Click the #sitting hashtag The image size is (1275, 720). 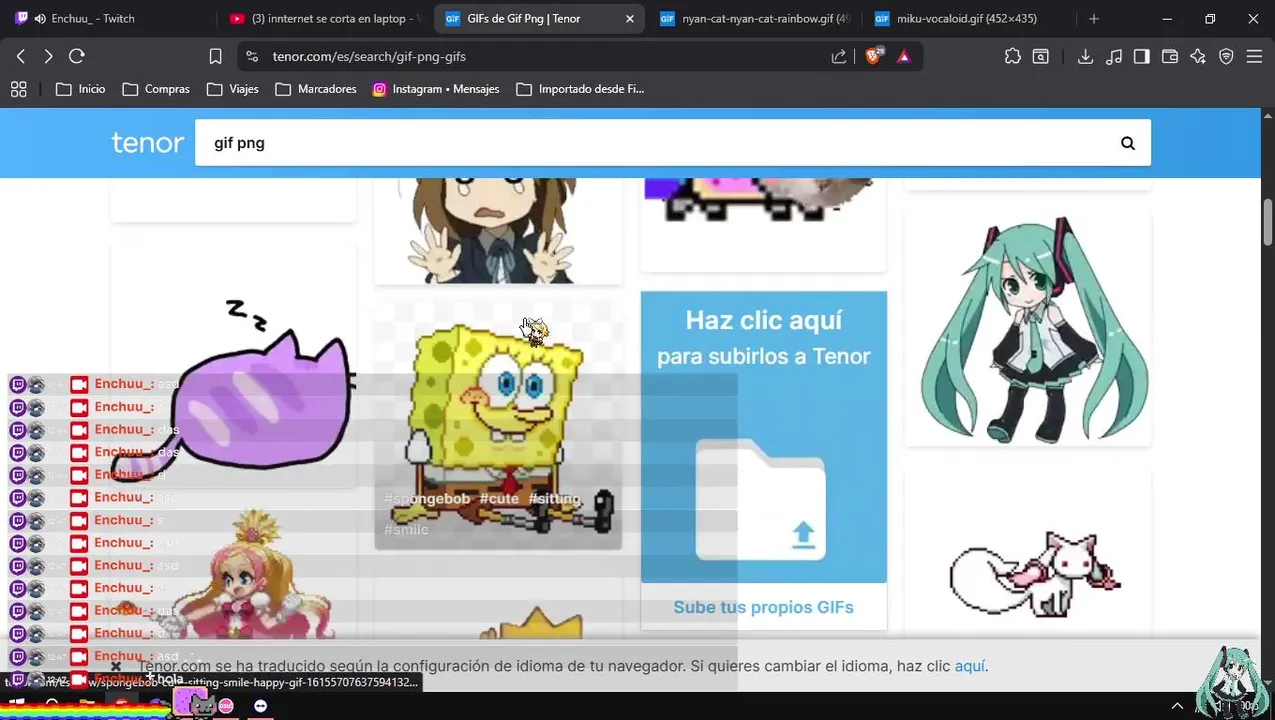pos(554,499)
